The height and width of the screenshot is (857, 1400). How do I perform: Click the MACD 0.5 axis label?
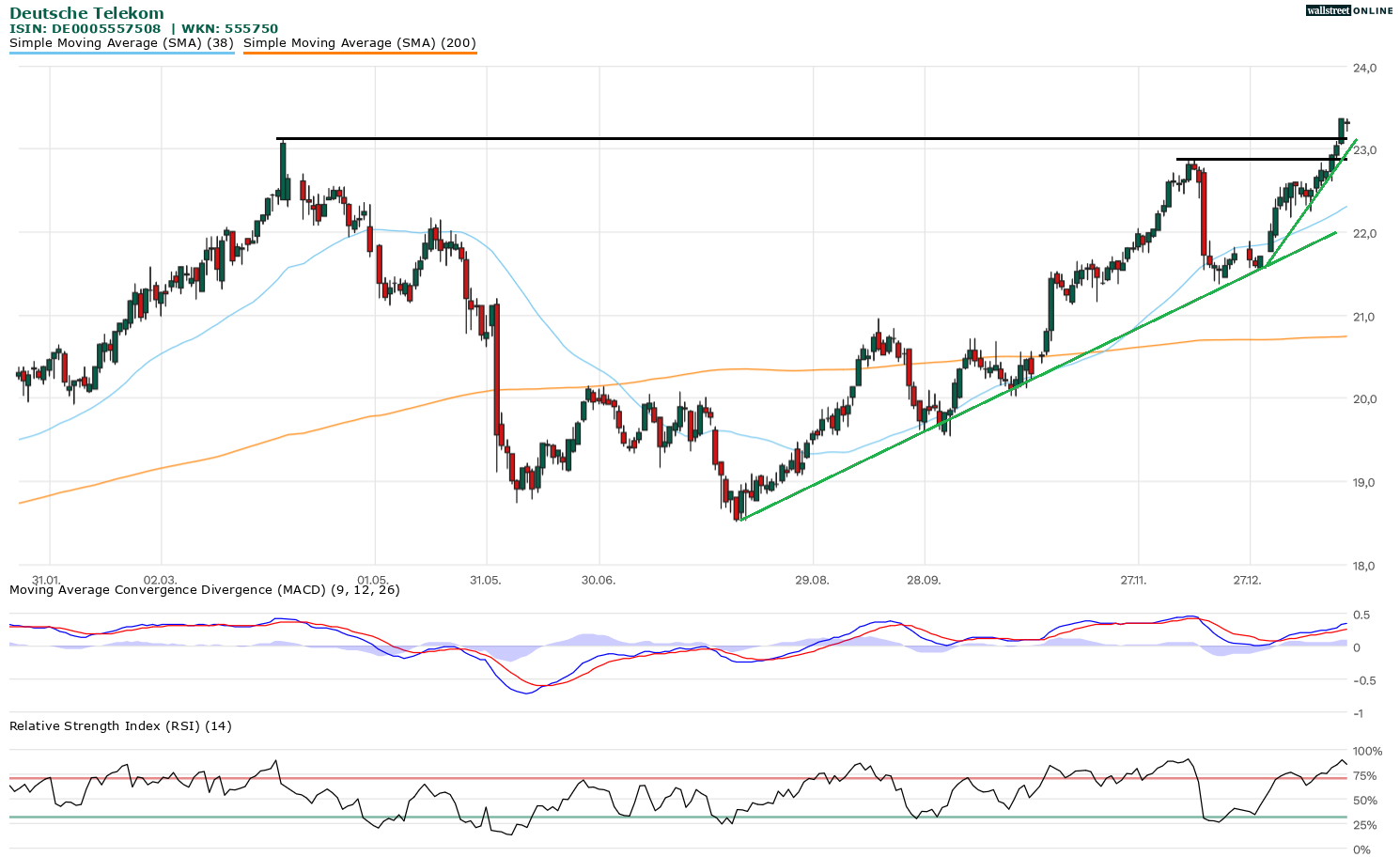pos(1361,615)
